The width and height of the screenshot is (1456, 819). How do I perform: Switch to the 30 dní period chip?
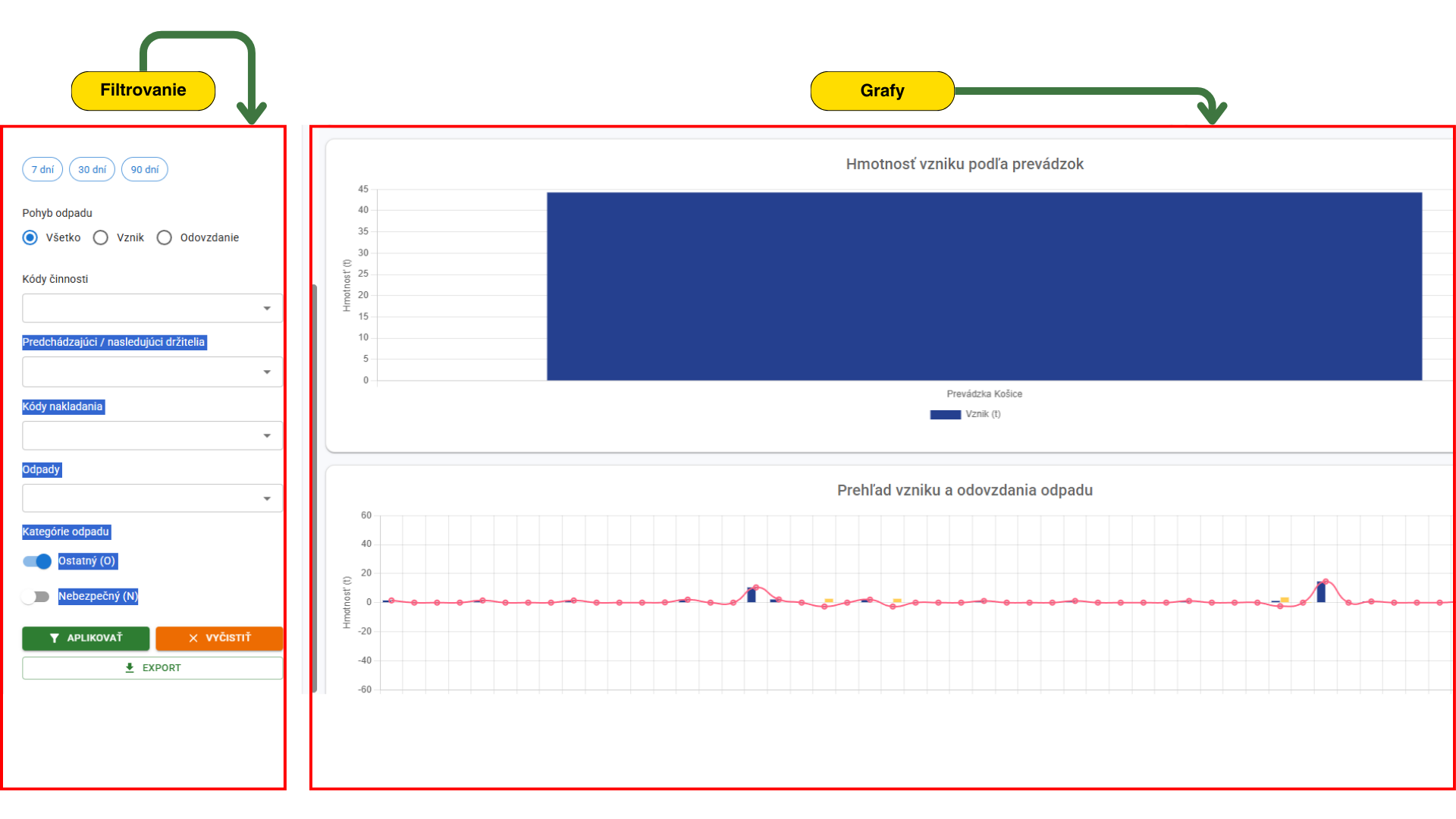pyautogui.click(x=92, y=170)
